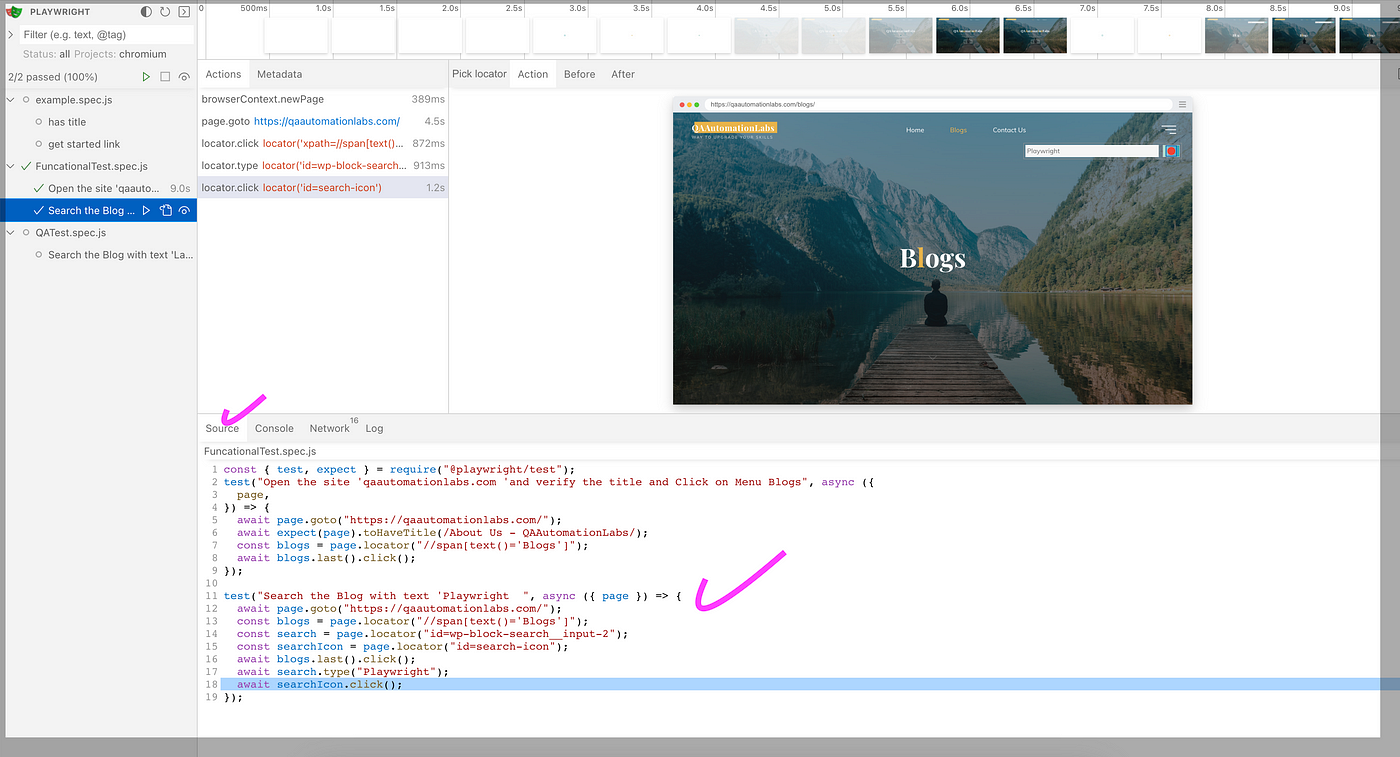Screen dimensions: 1400x757
Task: Collapse the FuncationalTest.spec.js group
Action: [x=9, y=166]
